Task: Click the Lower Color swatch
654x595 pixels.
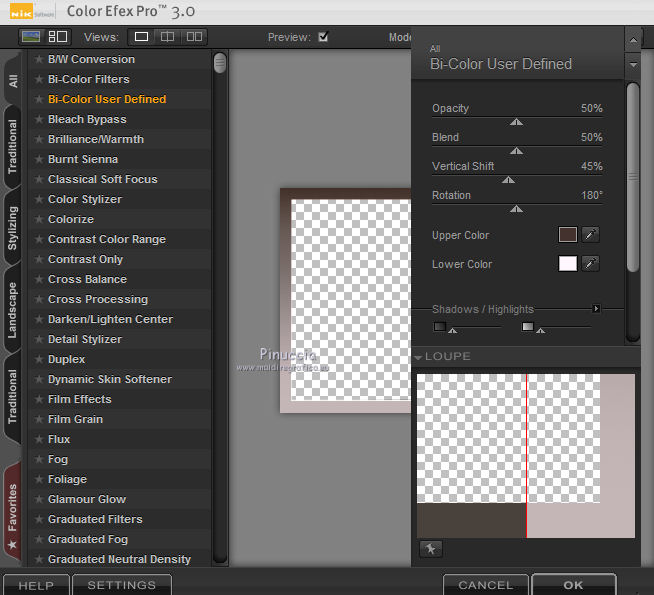Action: pos(568,264)
